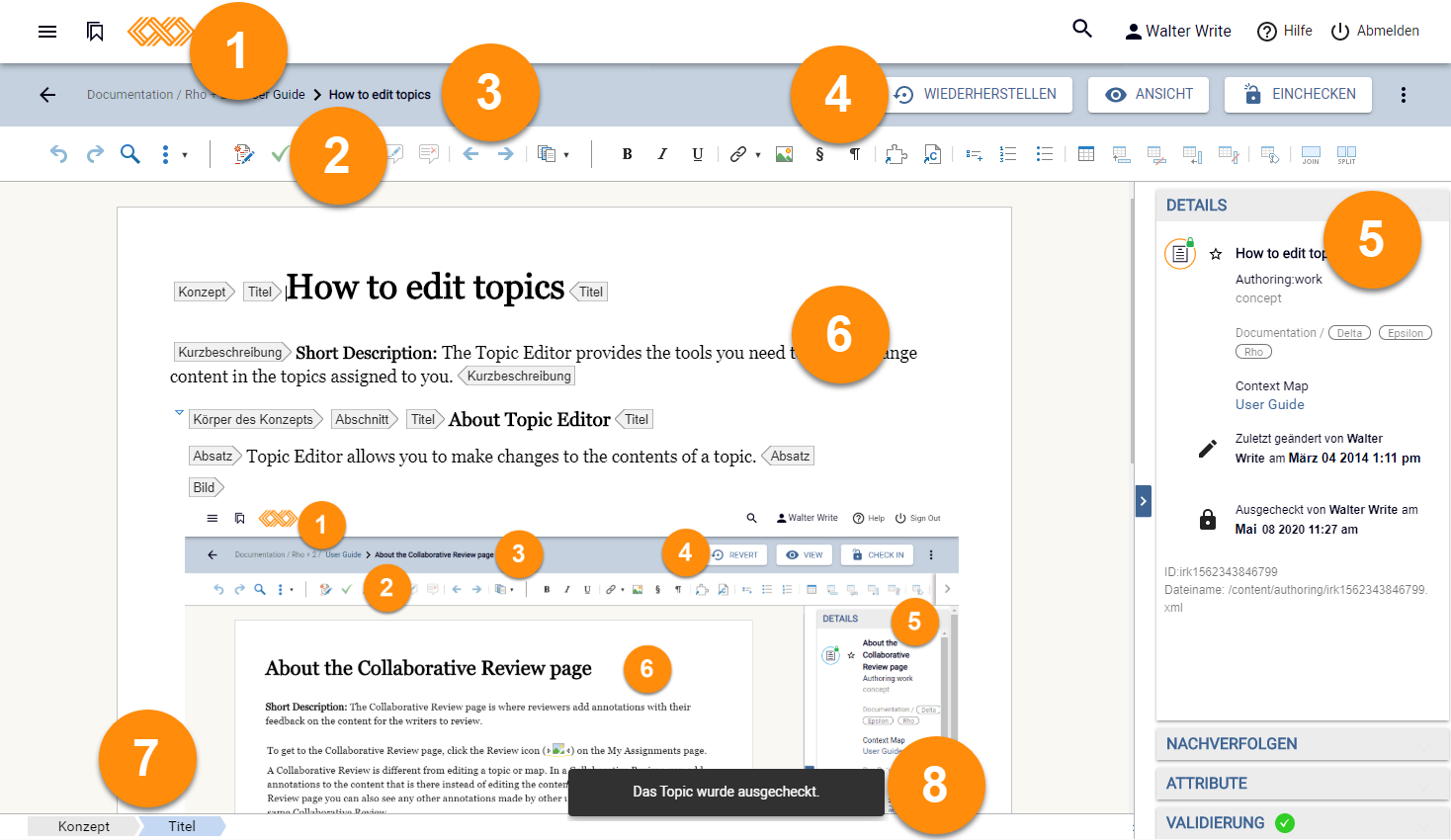This screenshot has width=1451, height=840.
Task: Insert a definition list item
Action: point(975,154)
